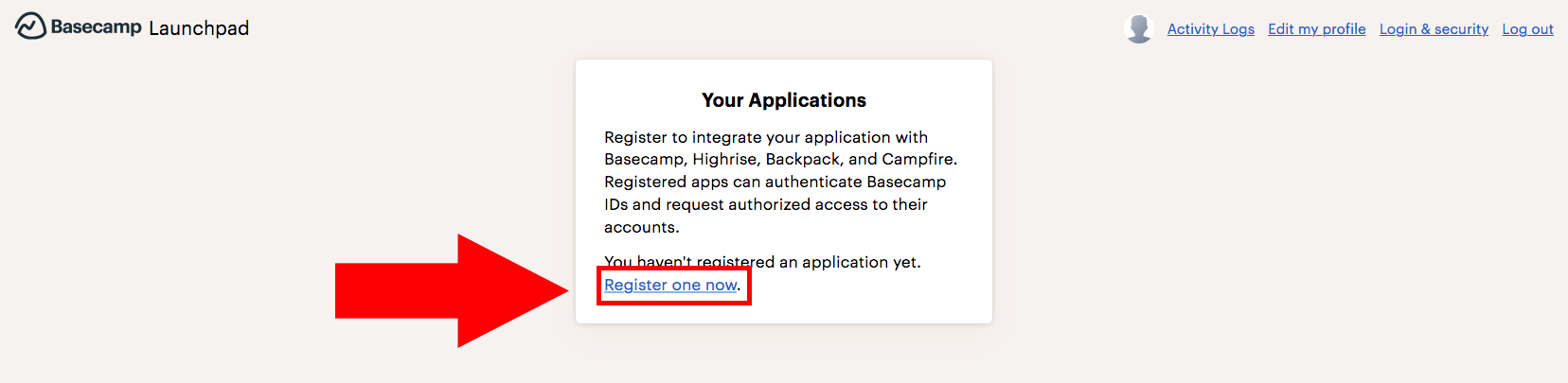Select the Your Applications heading
Viewport: 1568px width, 383px height.
pos(784,100)
